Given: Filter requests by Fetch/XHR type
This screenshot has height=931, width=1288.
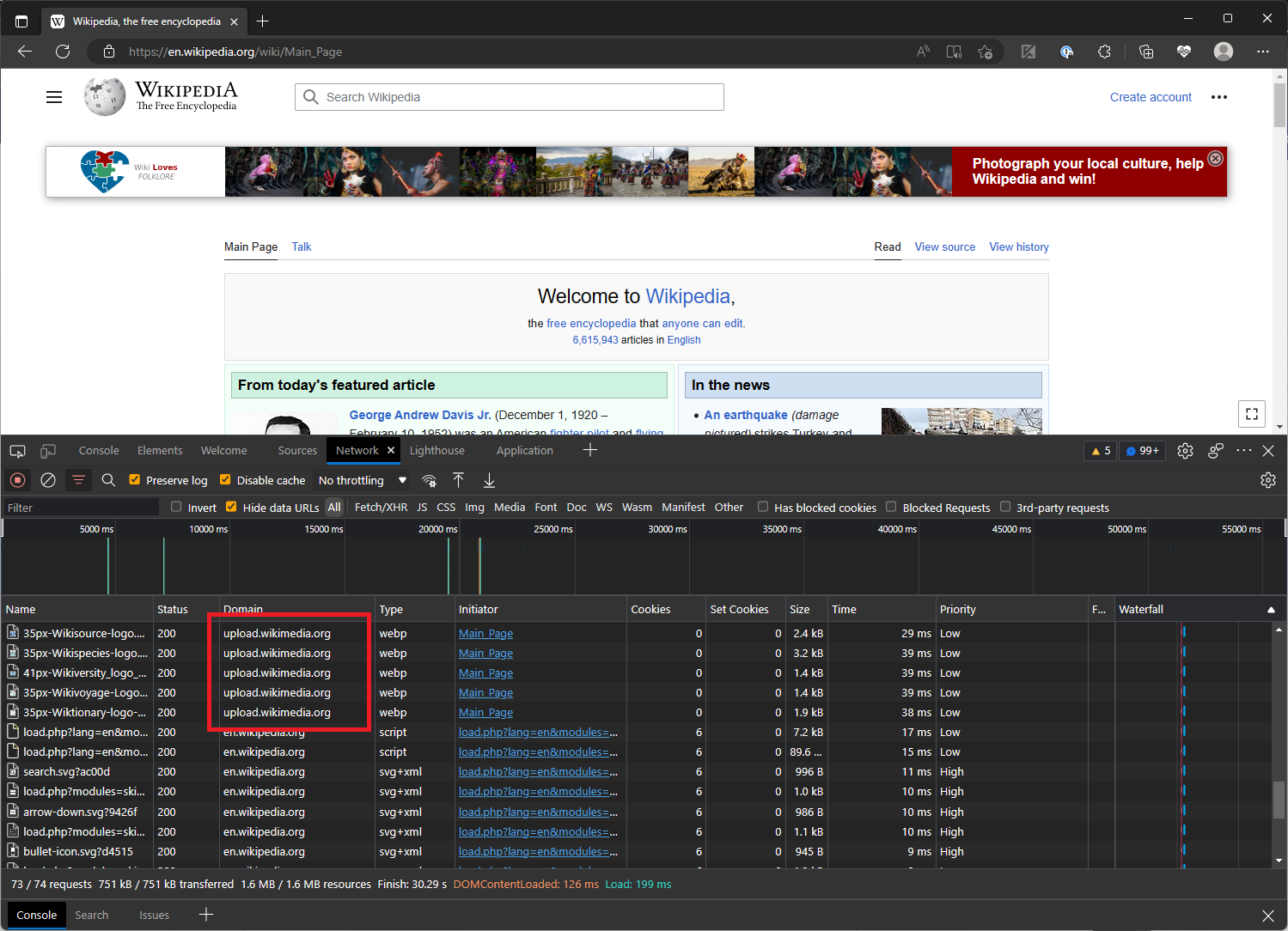Looking at the screenshot, I should click(381, 508).
